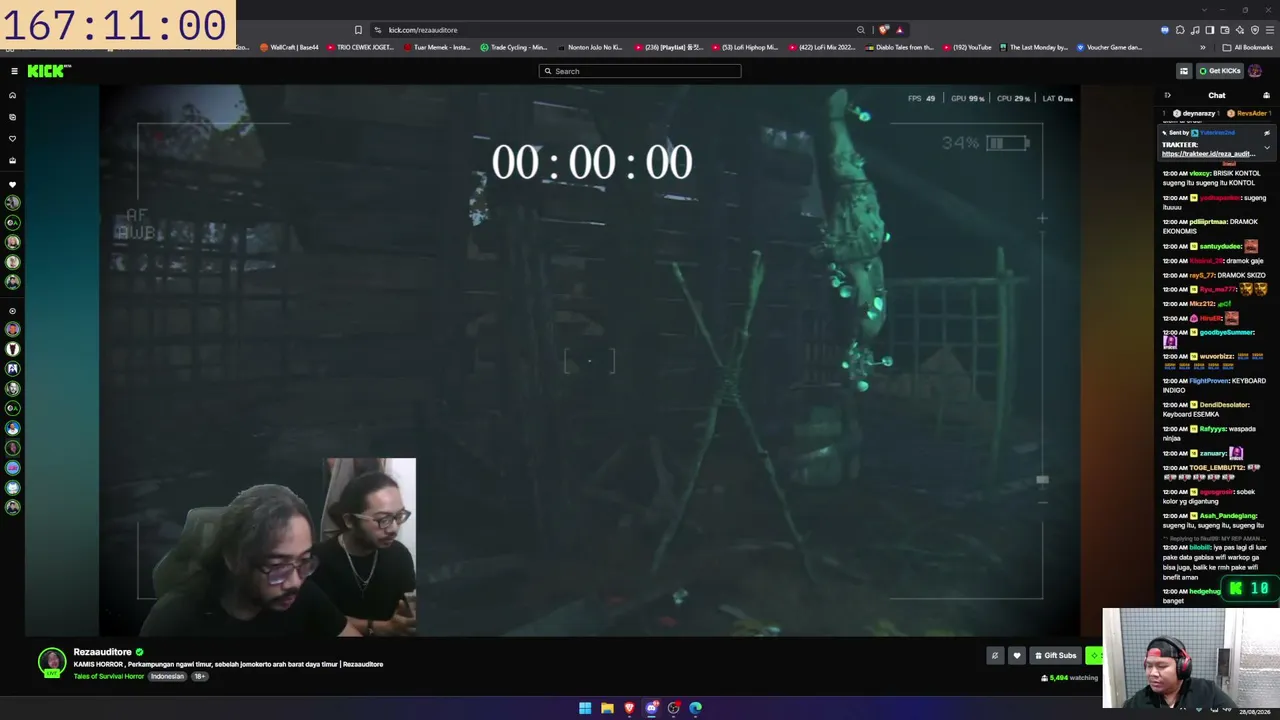Click the Home icon in the sidebar

coord(13,96)
